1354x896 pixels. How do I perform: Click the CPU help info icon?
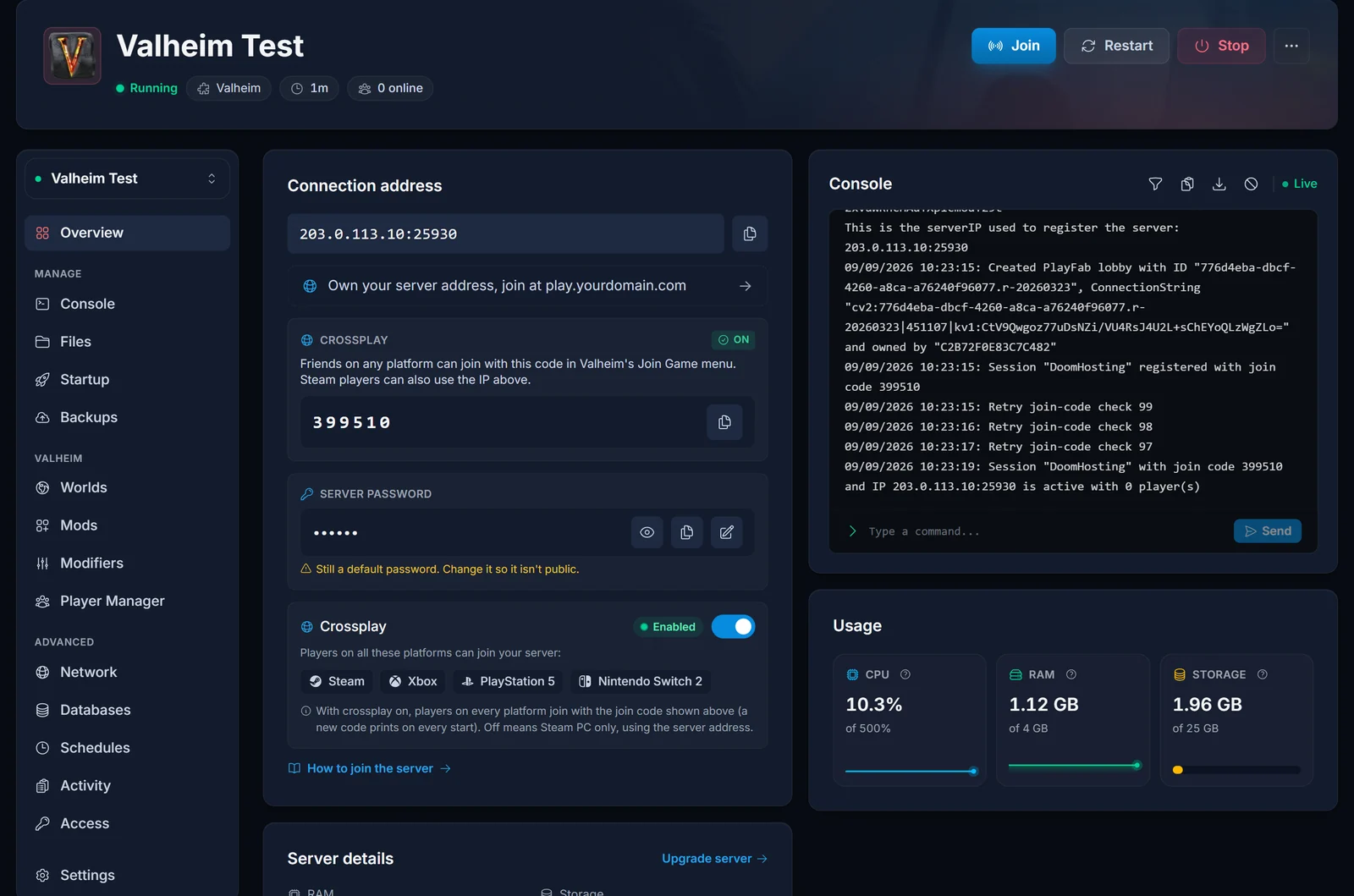(x=905, y=674)
